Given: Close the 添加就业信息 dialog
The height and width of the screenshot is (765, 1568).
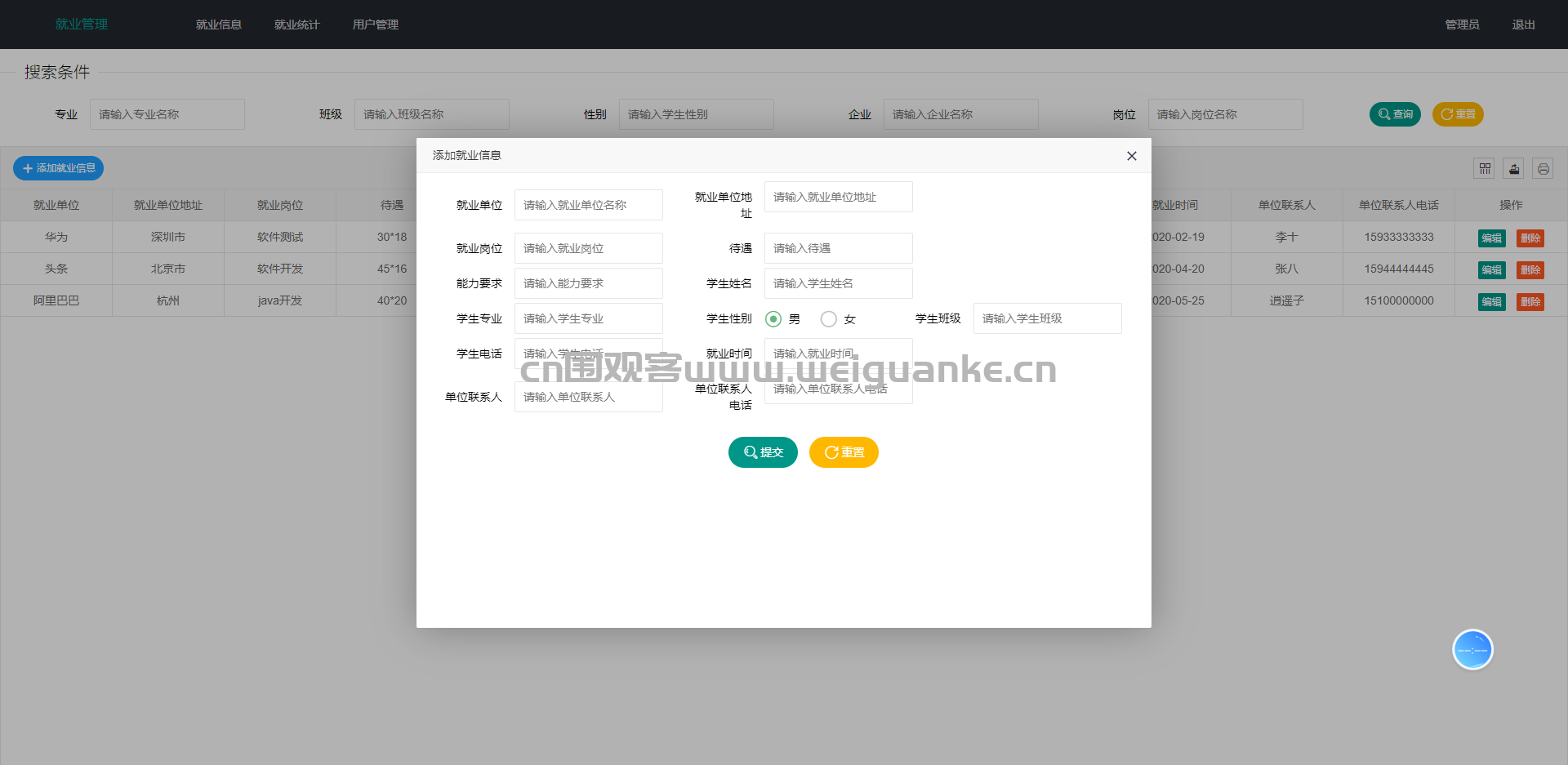Looking at the screenshot, I should pos(1131,156).
